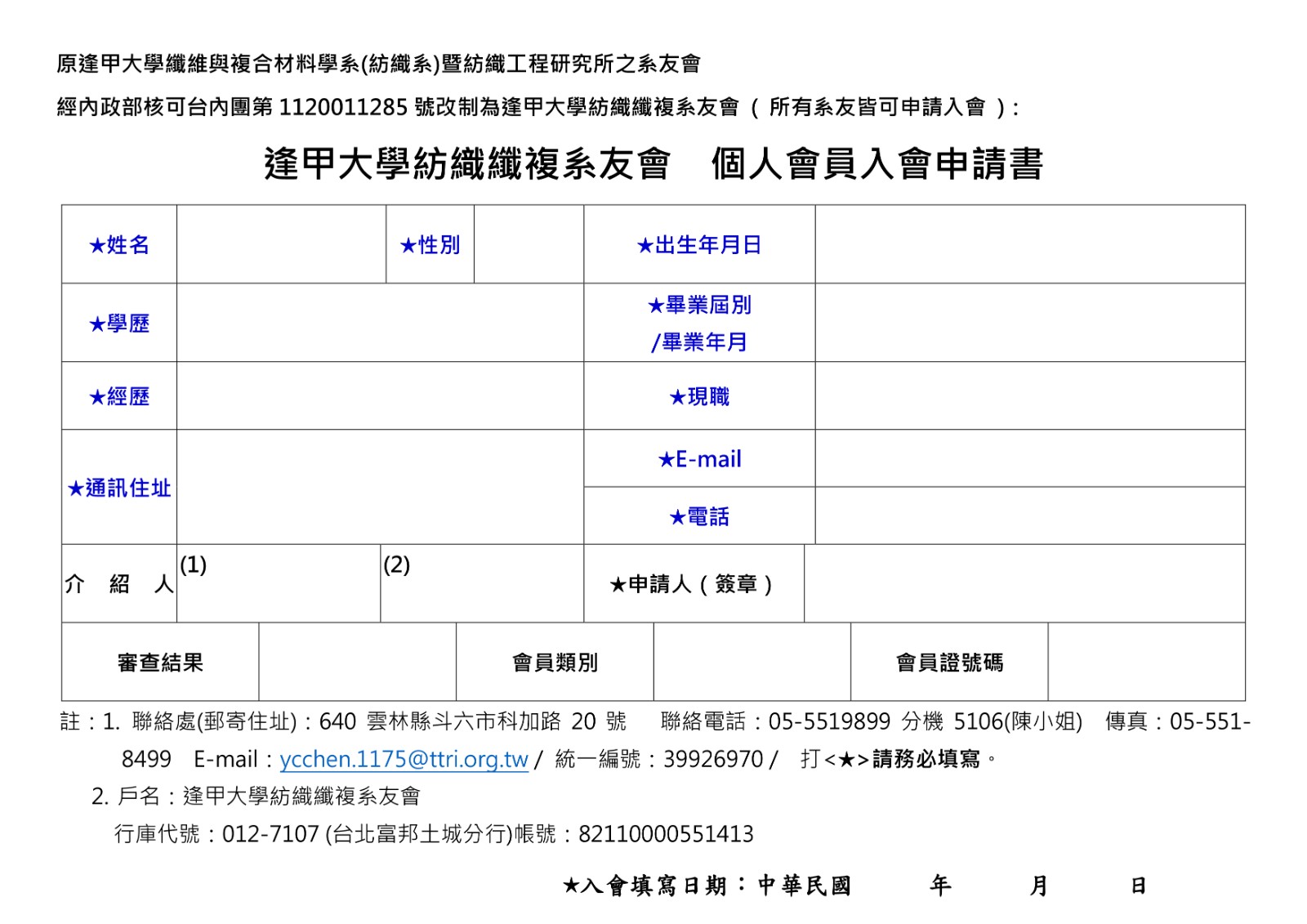This screenshot has height=924, width=1307.
Task: Select the empty cell for ★畢業屆別/畢業年月
Action: pos(1029,323)
